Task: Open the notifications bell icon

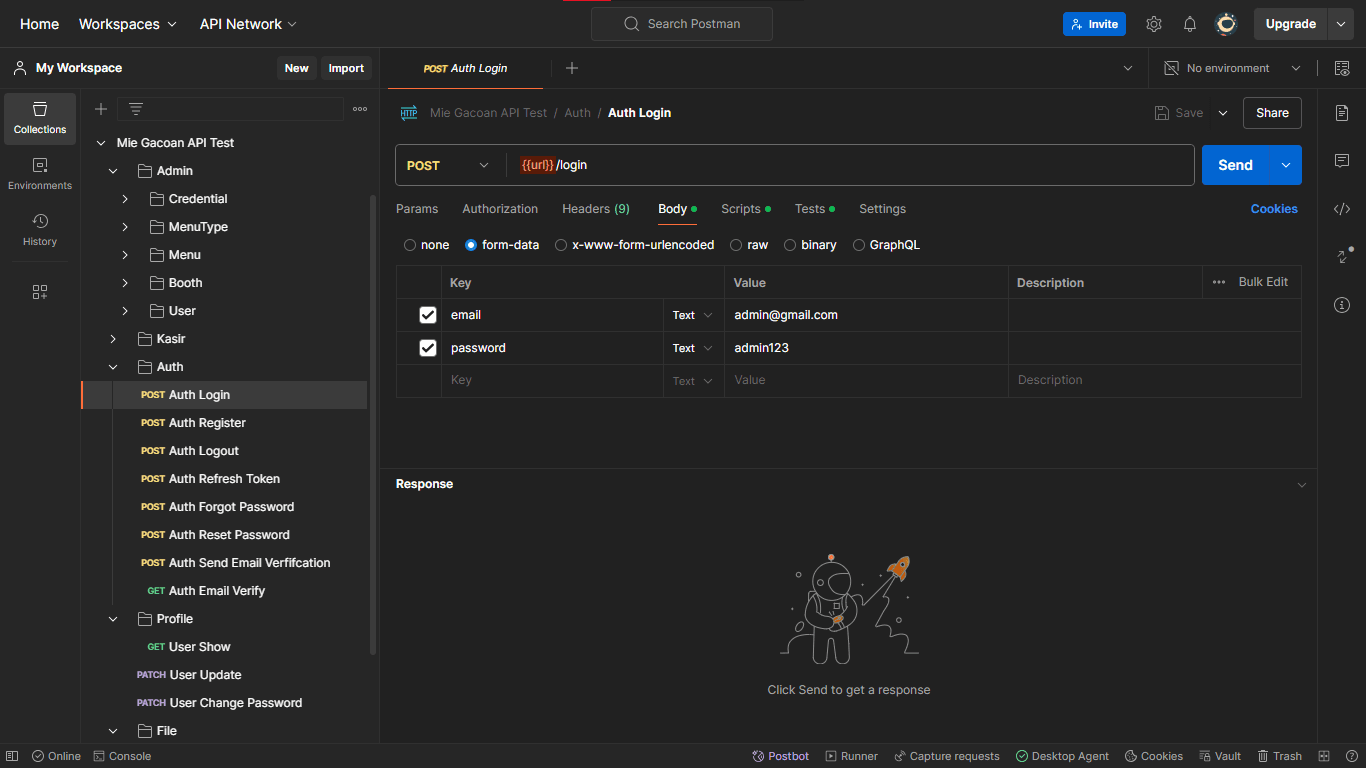Action: (1190, 24)
